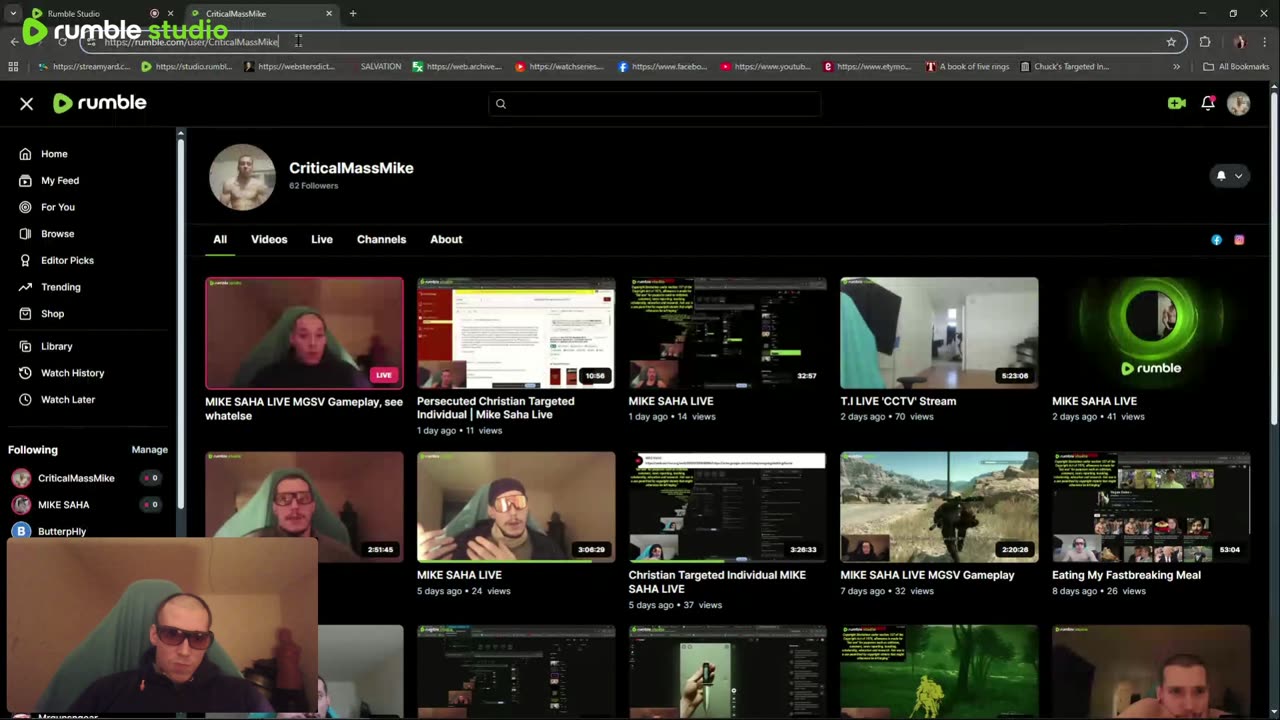
Task: Open the Shop bag icon
Action: point(25,313)
